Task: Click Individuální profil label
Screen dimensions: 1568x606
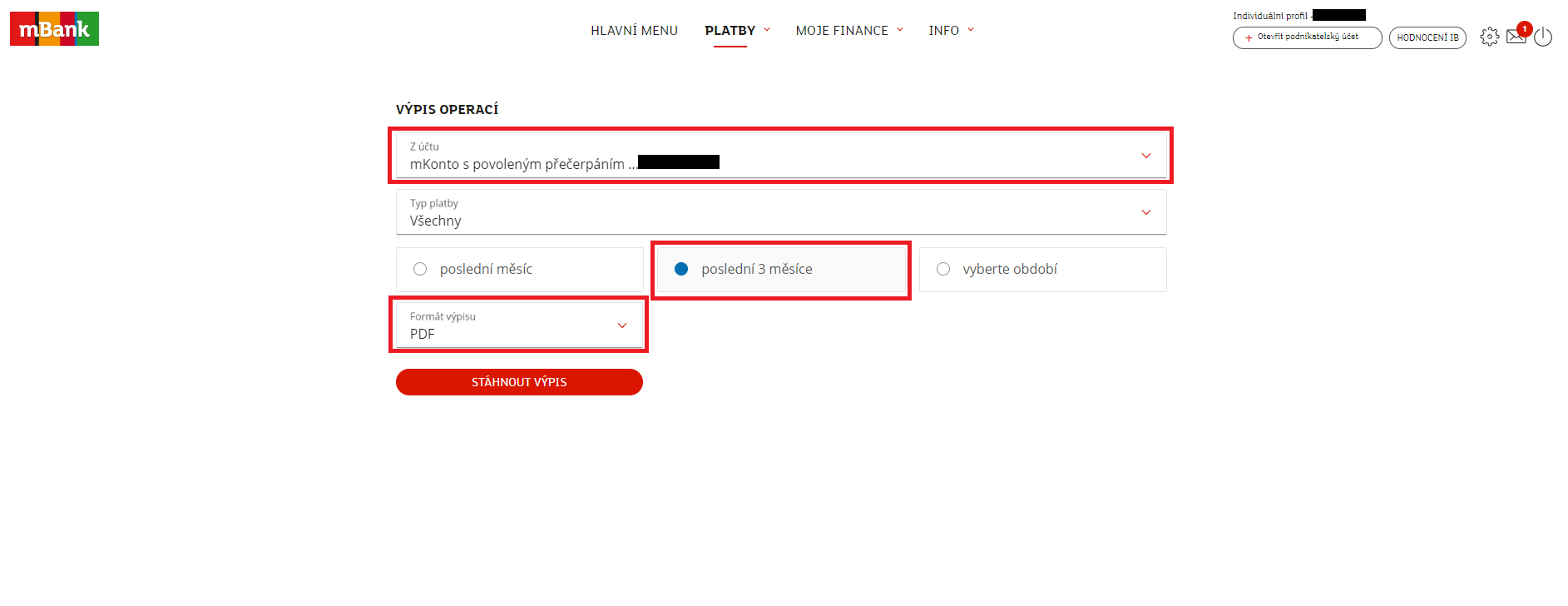Action: tap(1270, 16)
